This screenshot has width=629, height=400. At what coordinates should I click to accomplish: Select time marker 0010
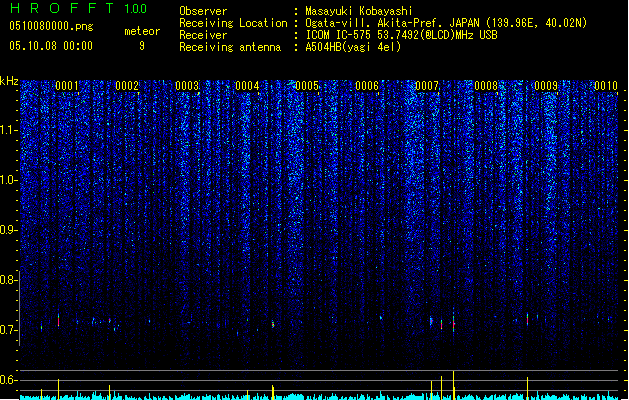click(x=606, y=85)
